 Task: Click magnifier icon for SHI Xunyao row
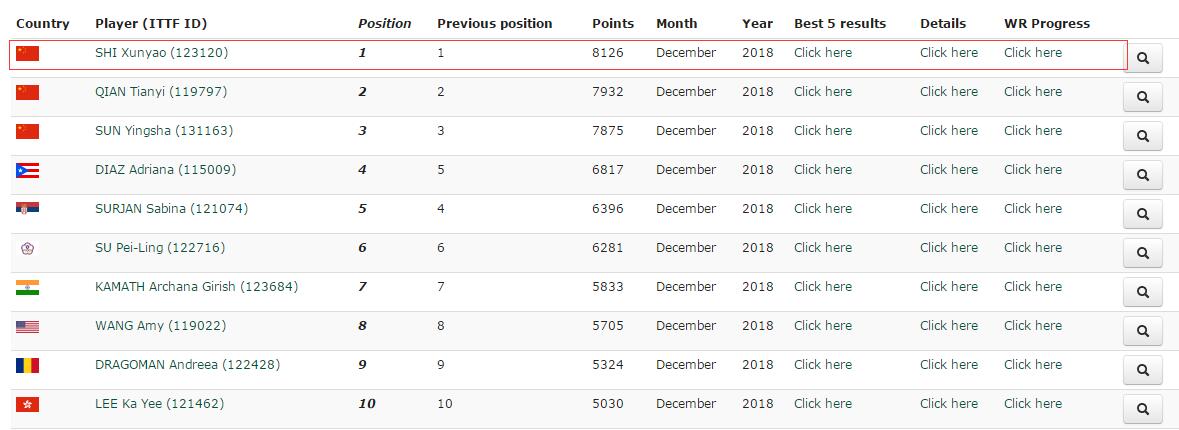pyautogui.click(x=1142, y=58)
